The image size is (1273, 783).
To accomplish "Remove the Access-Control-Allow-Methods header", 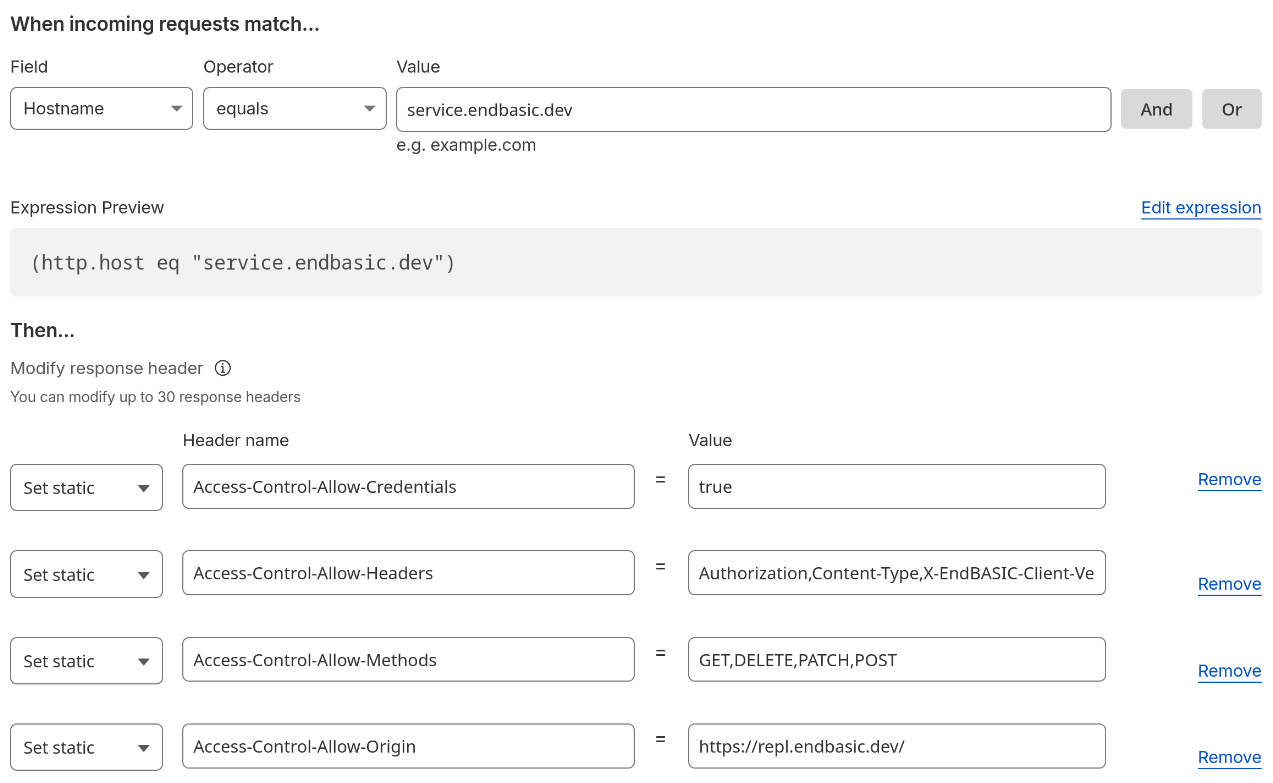I will 1229,671.
